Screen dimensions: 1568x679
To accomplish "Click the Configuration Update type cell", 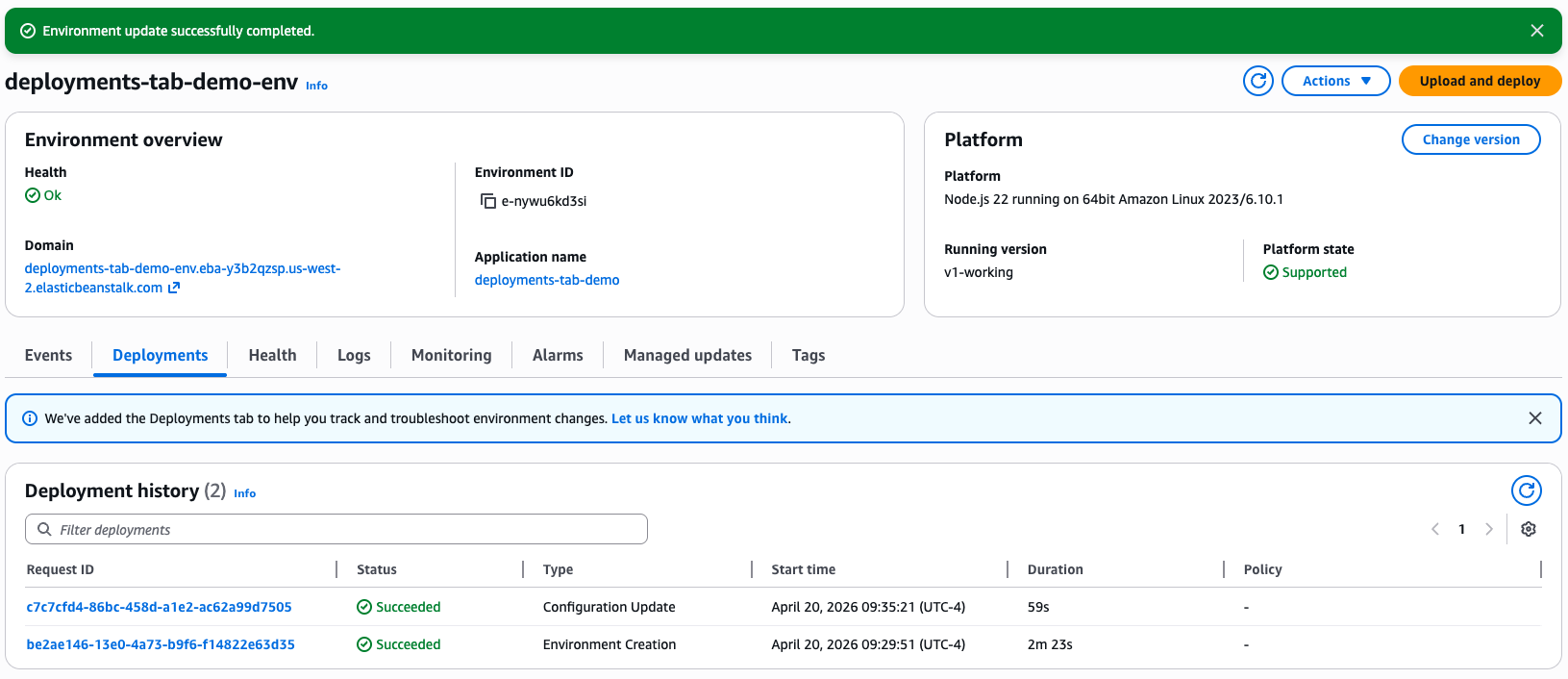I will 610,607.
